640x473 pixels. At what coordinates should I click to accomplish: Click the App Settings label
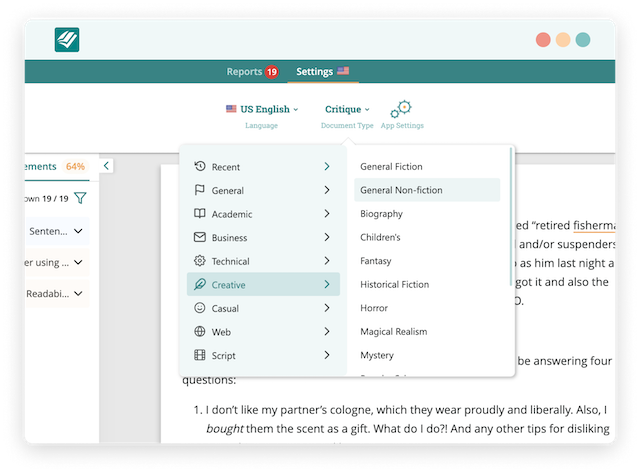point(402,125)
